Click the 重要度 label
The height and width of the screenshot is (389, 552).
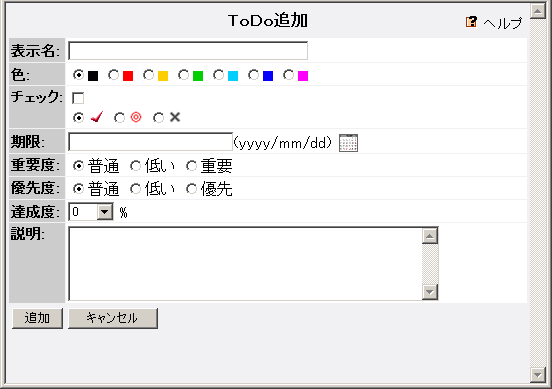35,165
